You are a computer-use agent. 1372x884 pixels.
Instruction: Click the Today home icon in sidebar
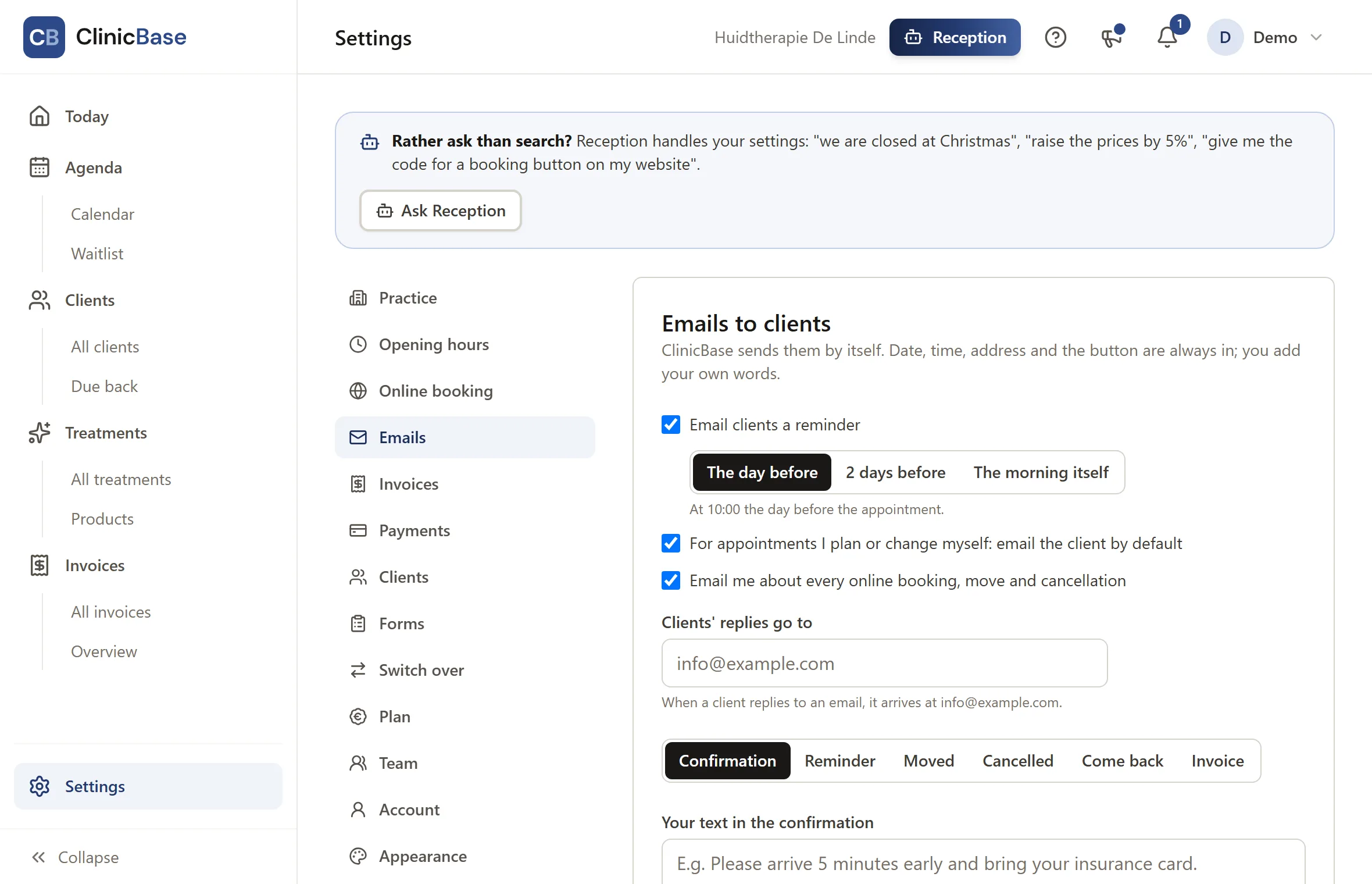40,116
